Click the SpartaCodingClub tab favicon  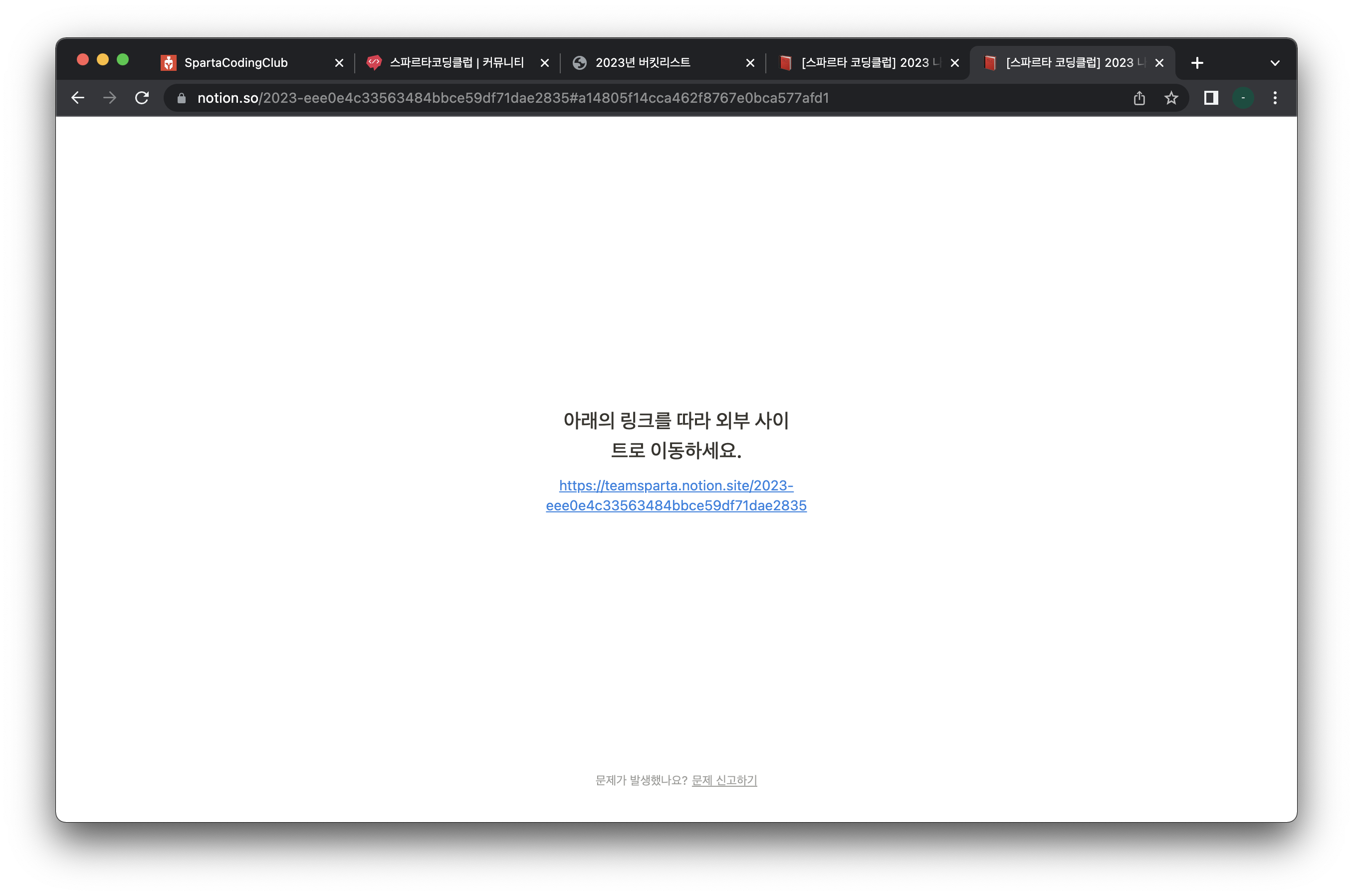click(168, 63)
